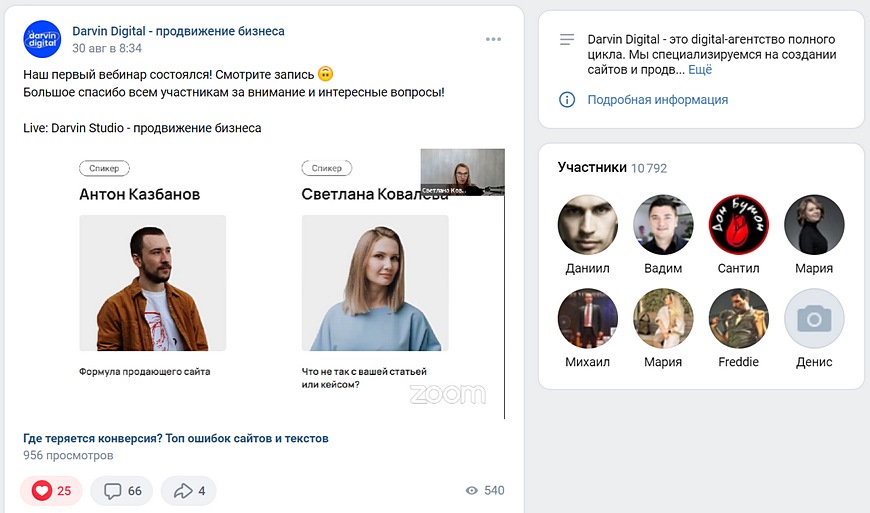Screen dimensions: 870x513
Task: Play the webinar video preview
Action: (264, 284)
